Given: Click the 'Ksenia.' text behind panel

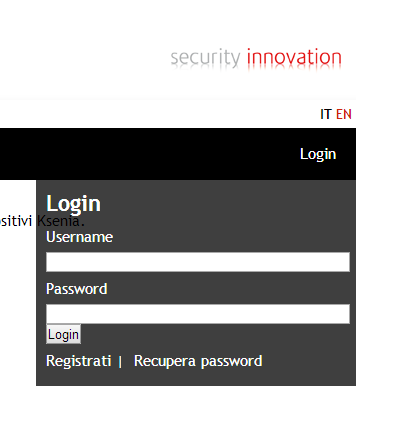Looking at the screenshot, I should [61, 221].
